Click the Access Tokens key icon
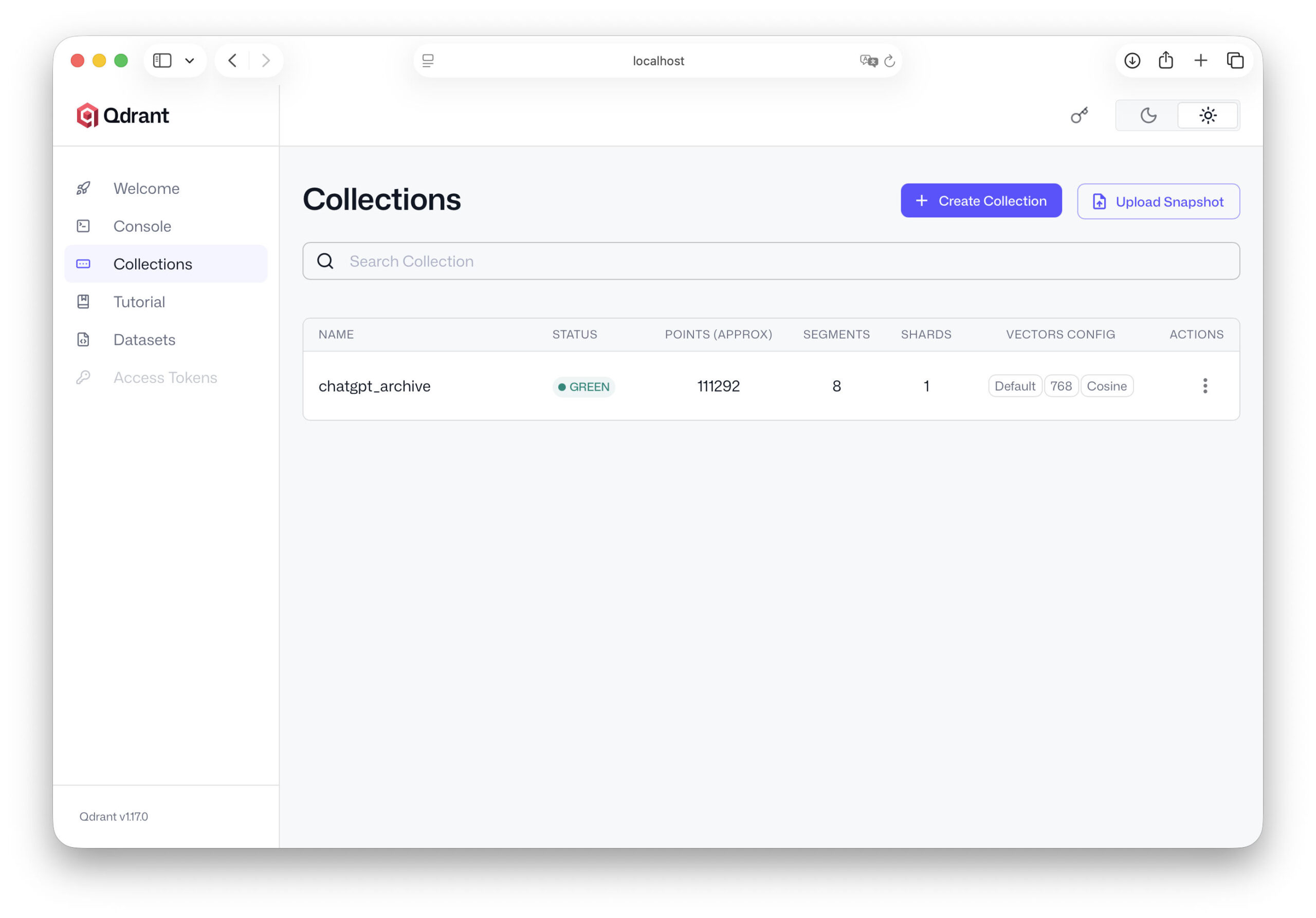Image resolution: width=1316 pixels, height=918 pixels. point(84,377)
